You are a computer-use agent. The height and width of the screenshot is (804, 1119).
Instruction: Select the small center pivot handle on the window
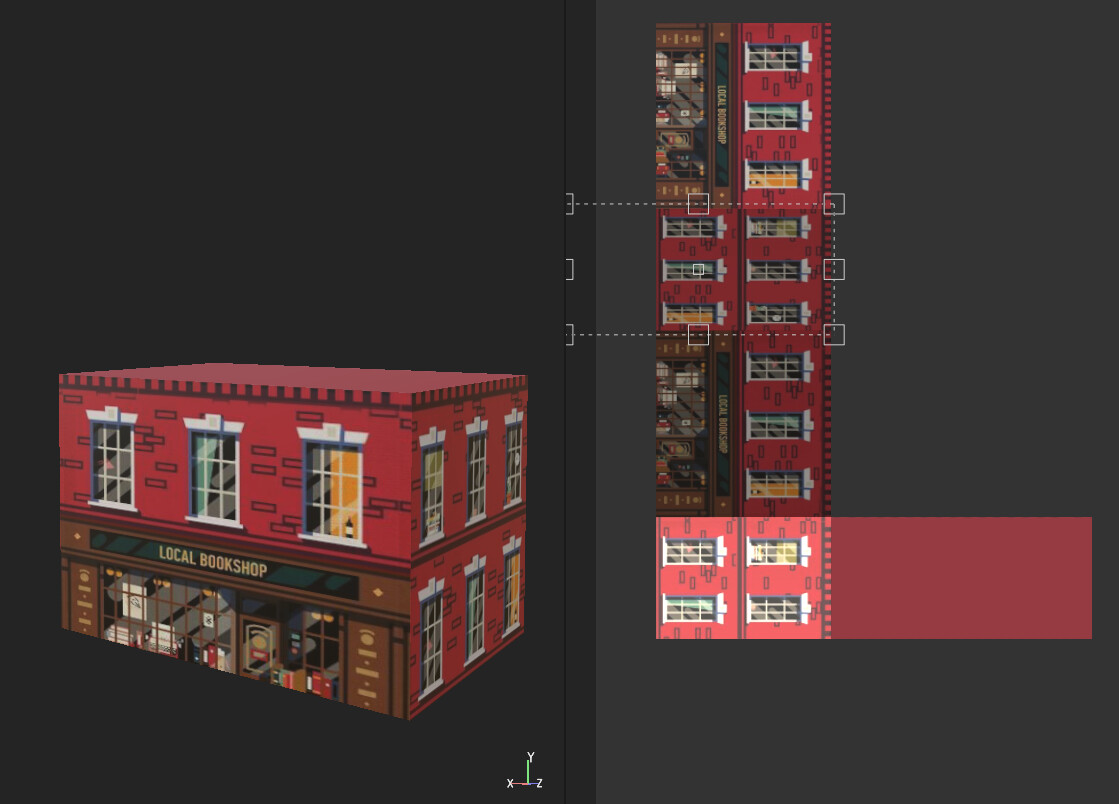(700, 268)
